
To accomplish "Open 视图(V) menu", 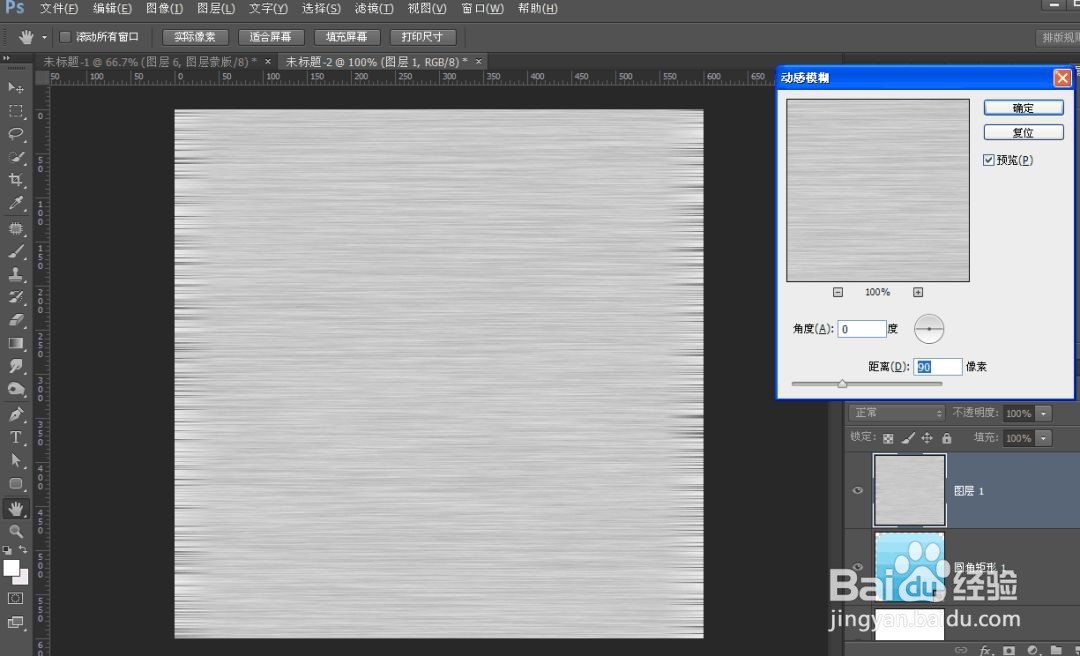I will [x=427, y=8].
